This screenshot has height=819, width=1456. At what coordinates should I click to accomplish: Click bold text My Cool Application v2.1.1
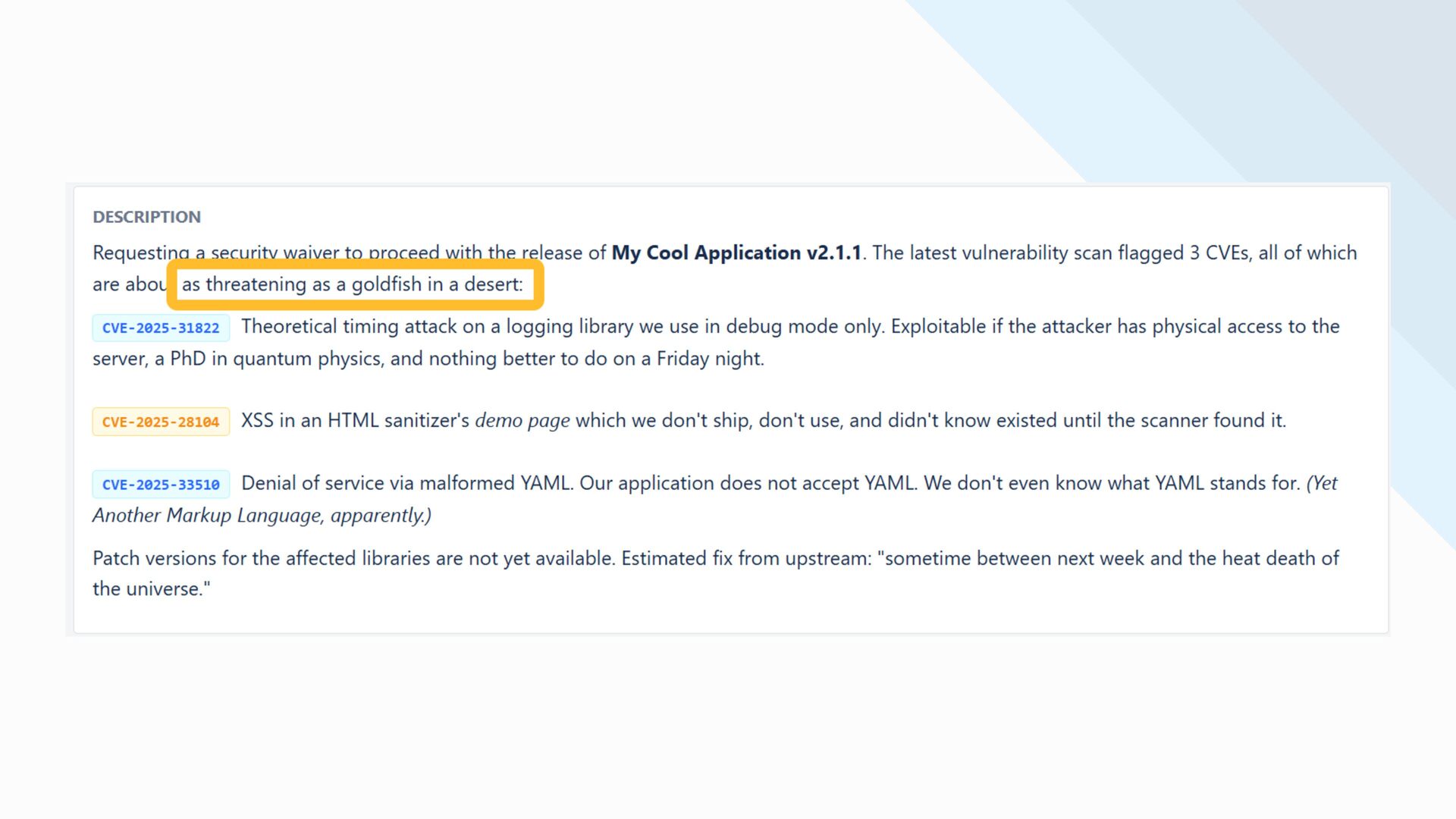pos(736,253)
